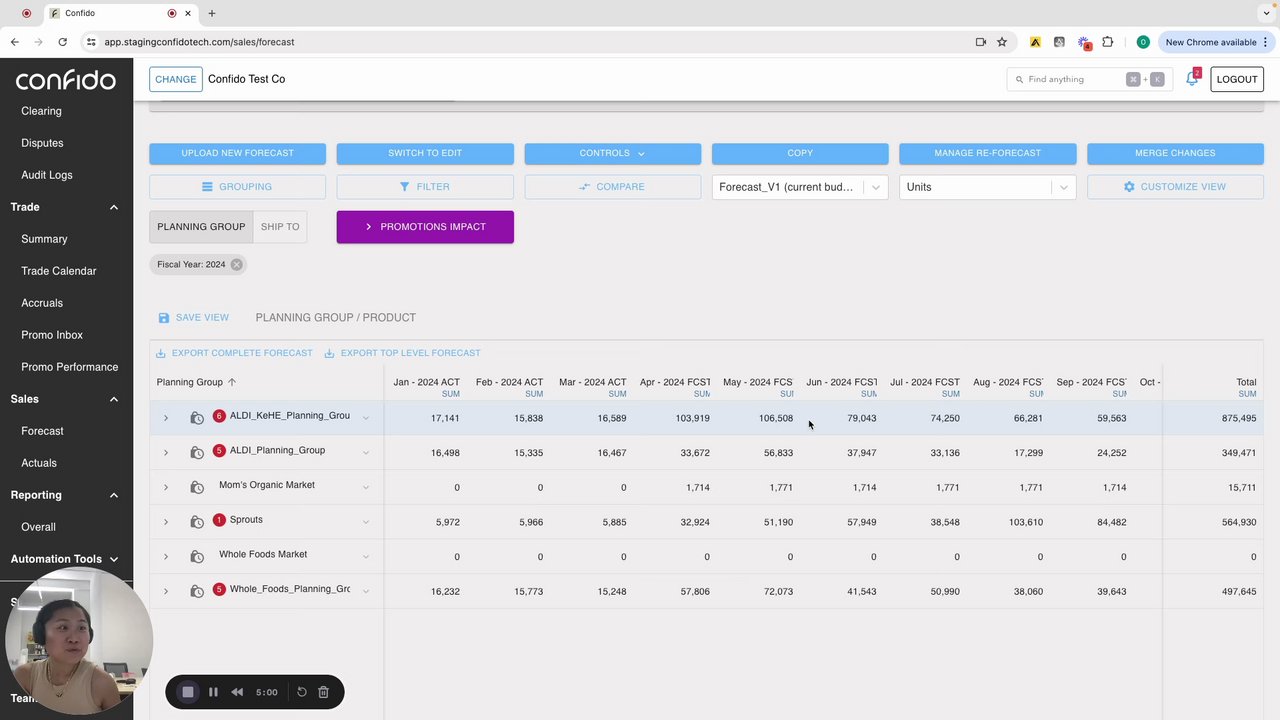This screenshot has width=1280, height=720.
Task: Open the purple extension with red badge
Action: [1084, 42]
